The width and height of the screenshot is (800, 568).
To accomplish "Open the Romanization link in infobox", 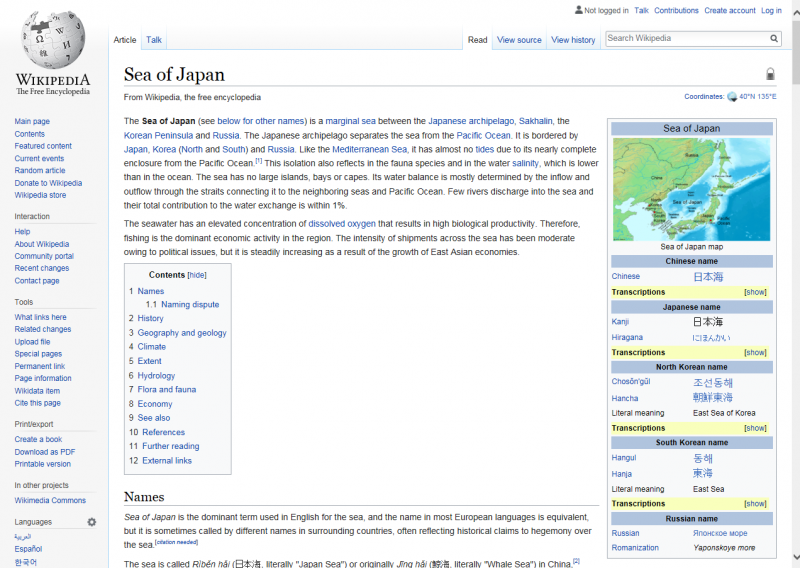I will [x=635, y=548].
